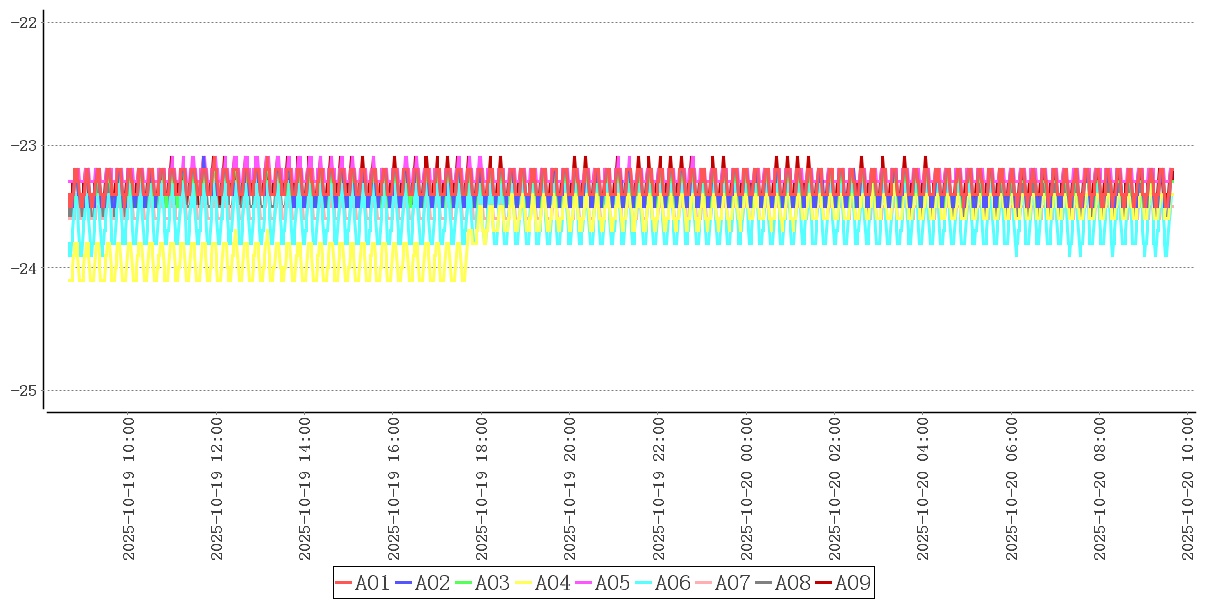
Task: Toggle the A01 series in the legend
Action: pos(363,583)
